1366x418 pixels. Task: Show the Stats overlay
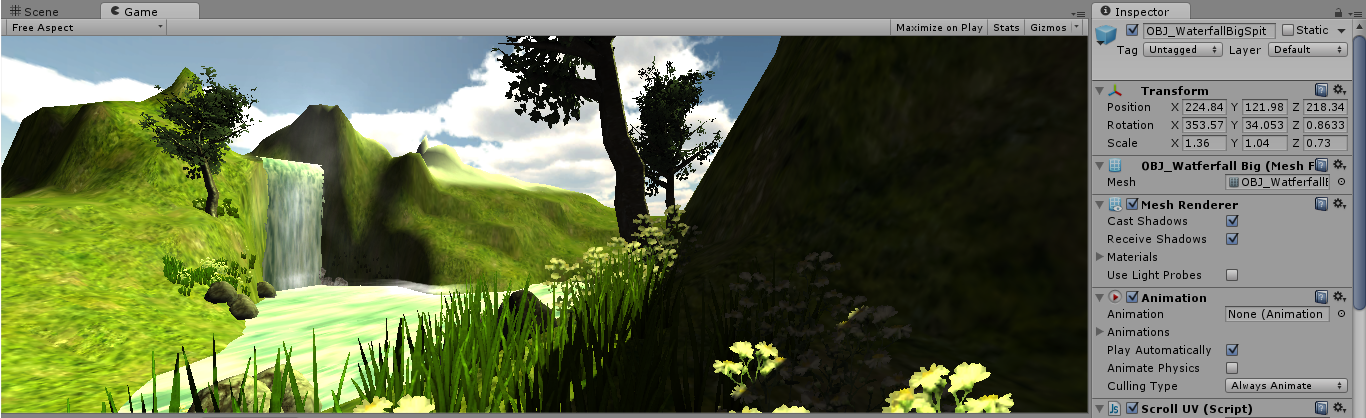(x=1006, y=28)
